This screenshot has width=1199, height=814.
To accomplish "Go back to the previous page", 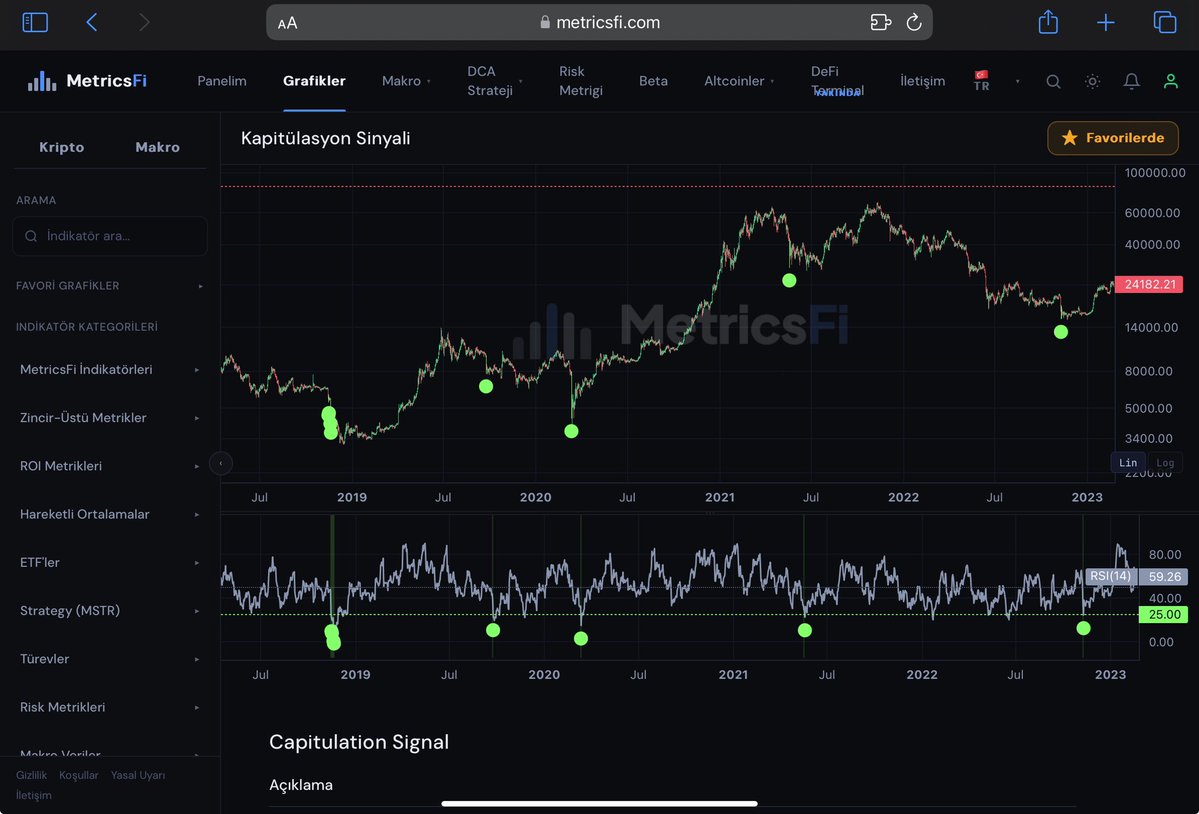I will [x=92, y=22].
